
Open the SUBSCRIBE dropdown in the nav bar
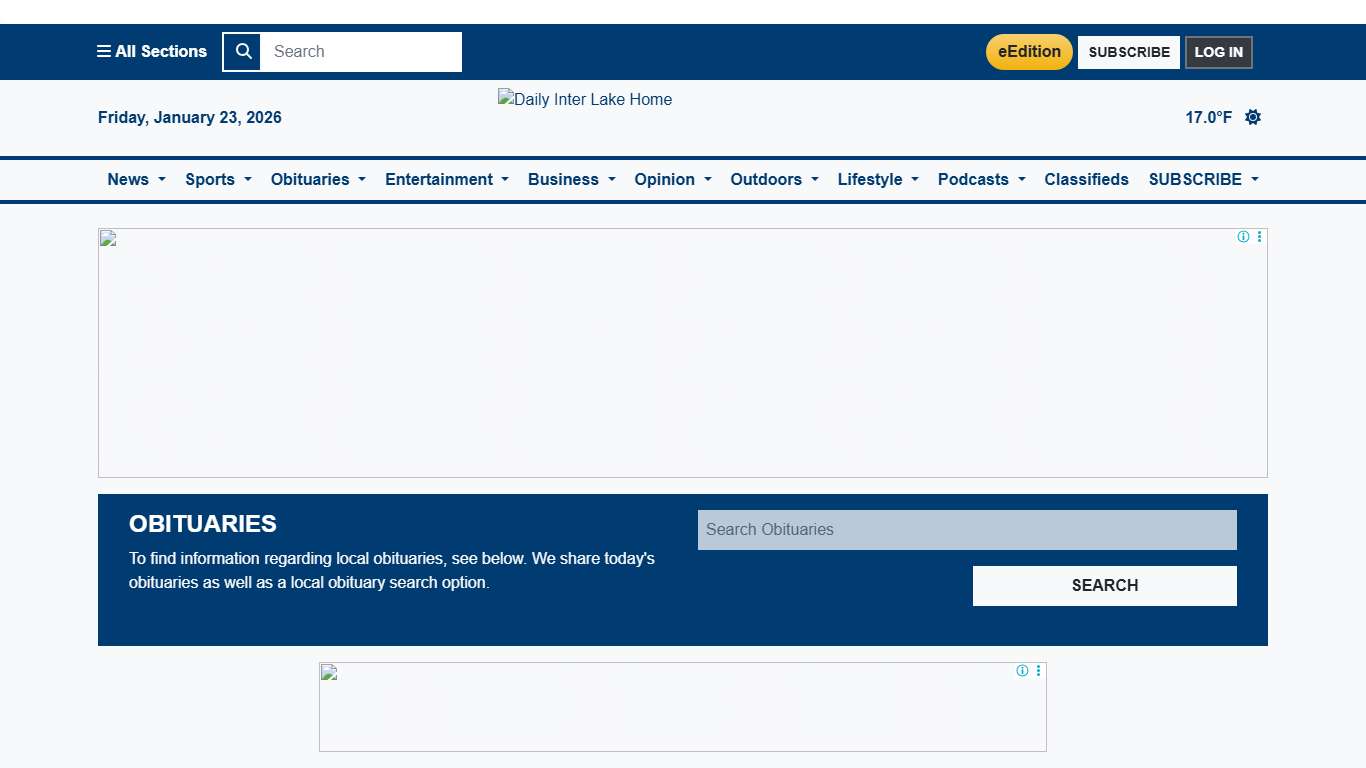coord(1203,180)
